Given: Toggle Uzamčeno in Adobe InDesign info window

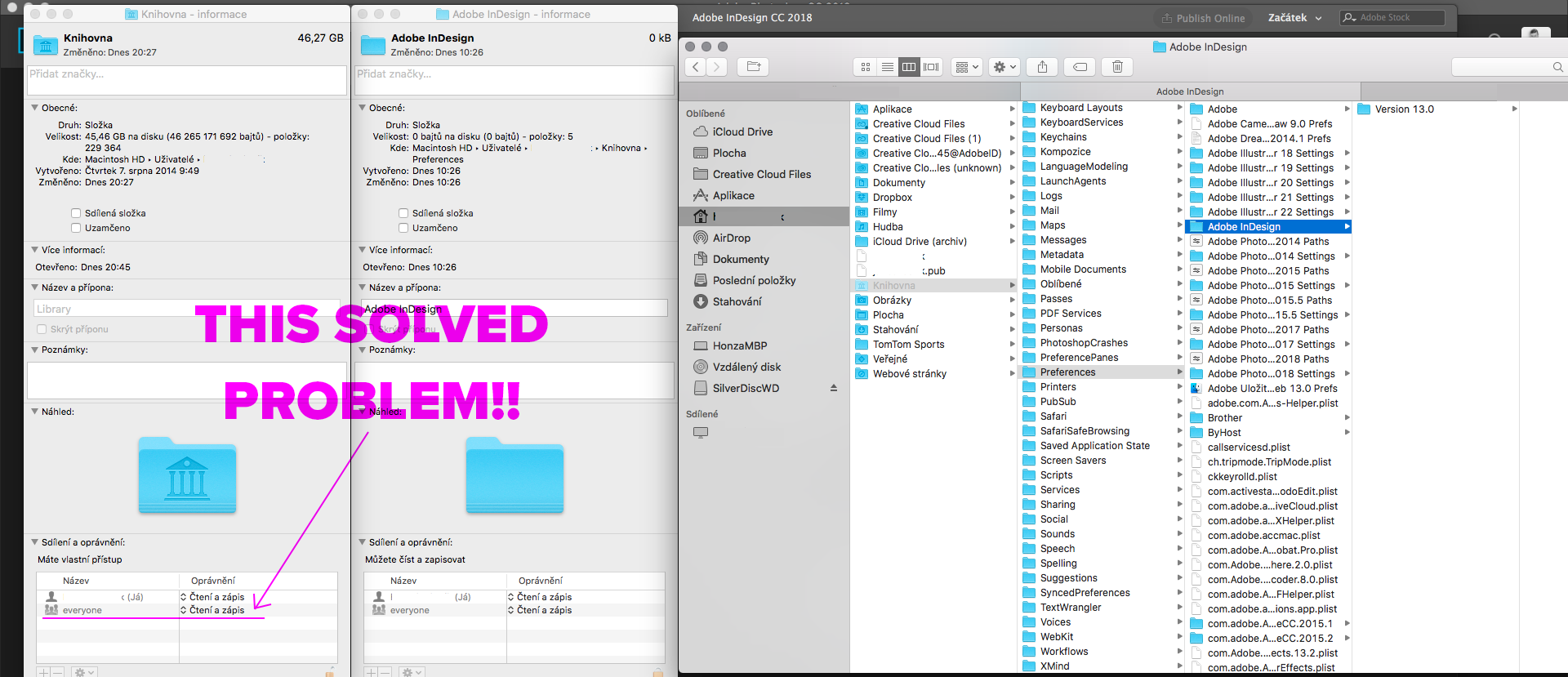Looking at the screenshot, I should pos(403,228).
